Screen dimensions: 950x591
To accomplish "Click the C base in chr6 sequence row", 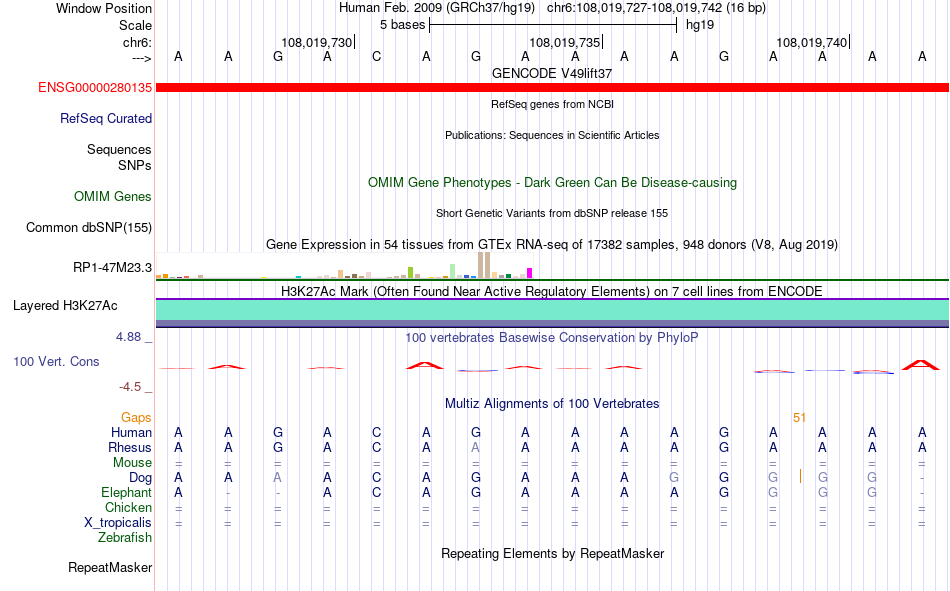I will [x=377, y=56].
